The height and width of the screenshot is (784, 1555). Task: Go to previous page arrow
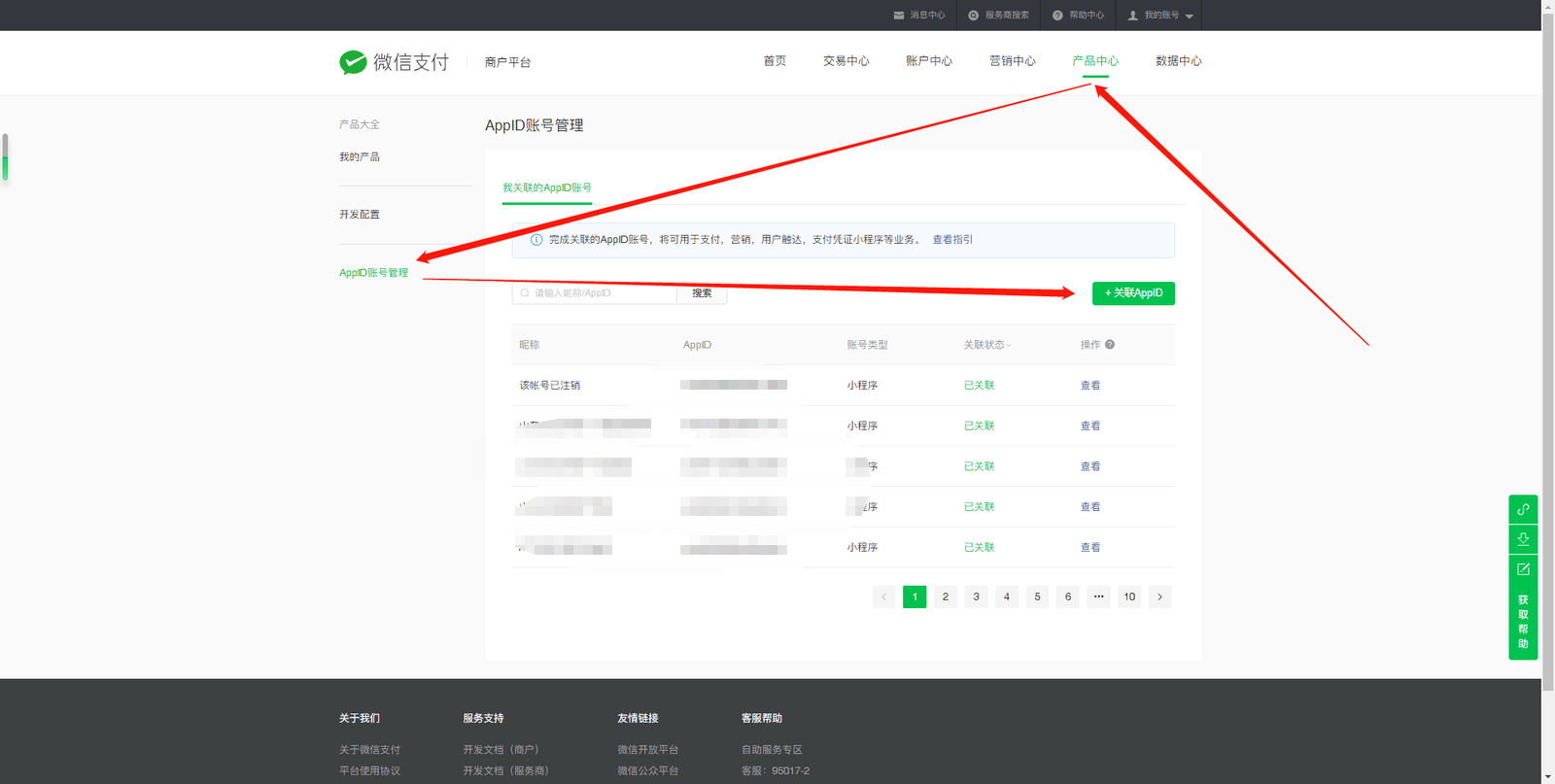point(883,597)
